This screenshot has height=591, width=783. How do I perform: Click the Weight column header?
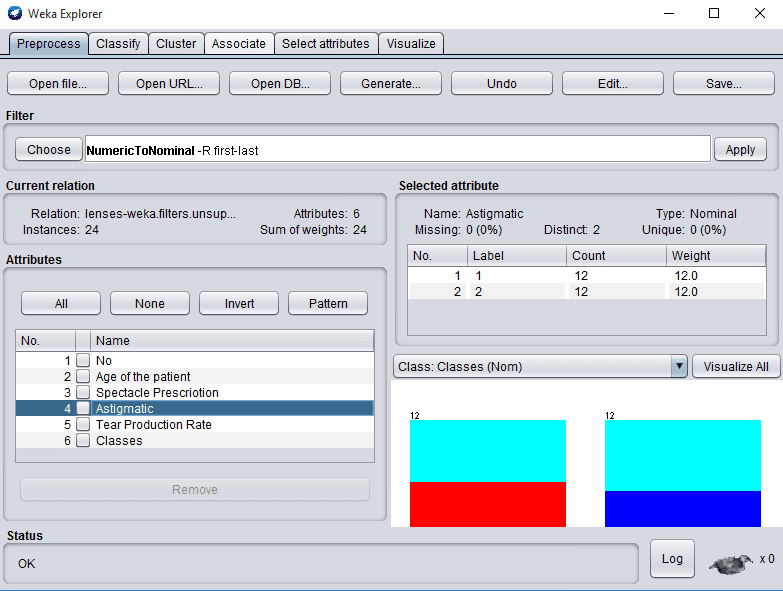click(x=716, y=256)
